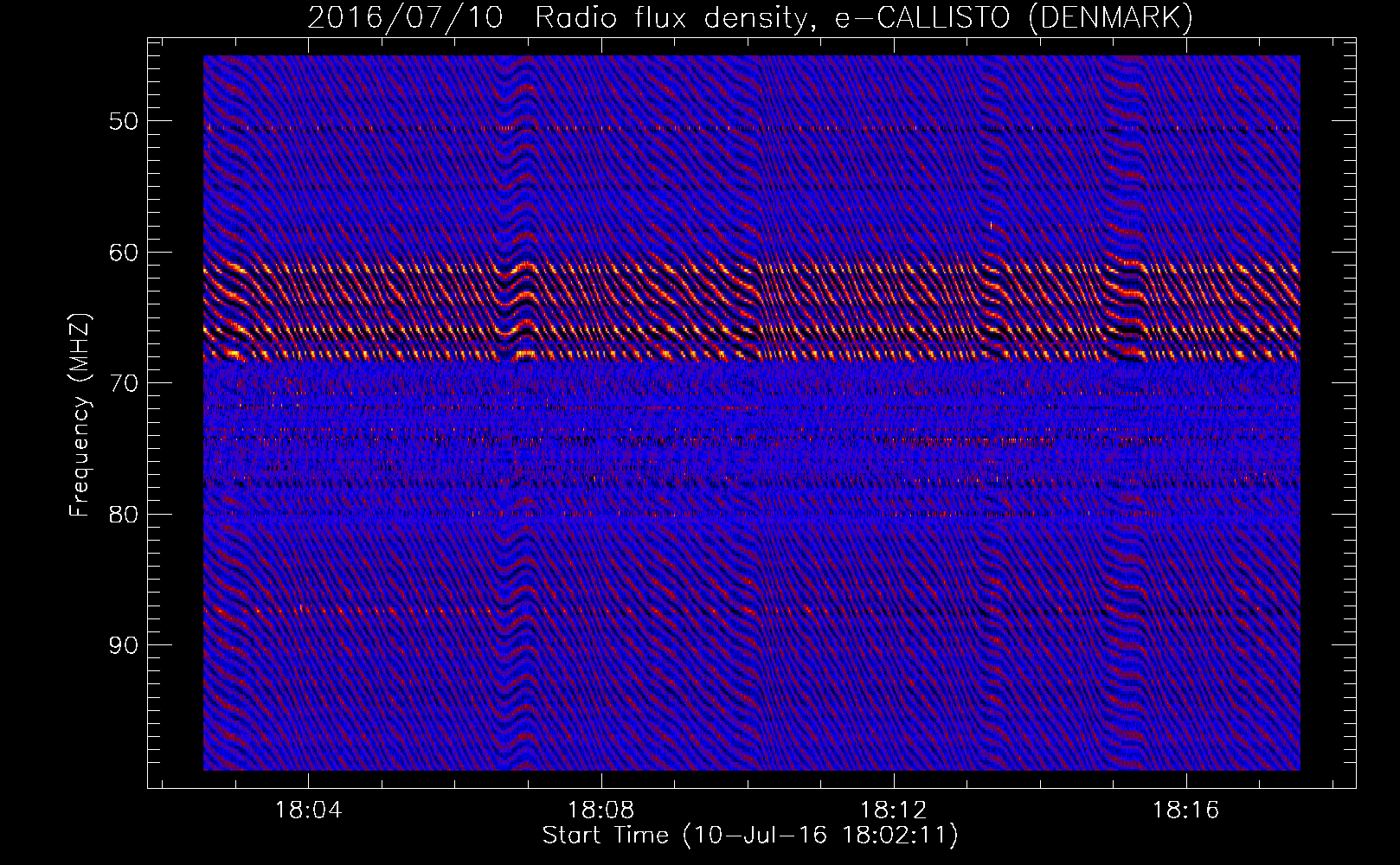Click the 60 MHz frequency tick label
1400x865 pixels.
click(x=124, y=253)
